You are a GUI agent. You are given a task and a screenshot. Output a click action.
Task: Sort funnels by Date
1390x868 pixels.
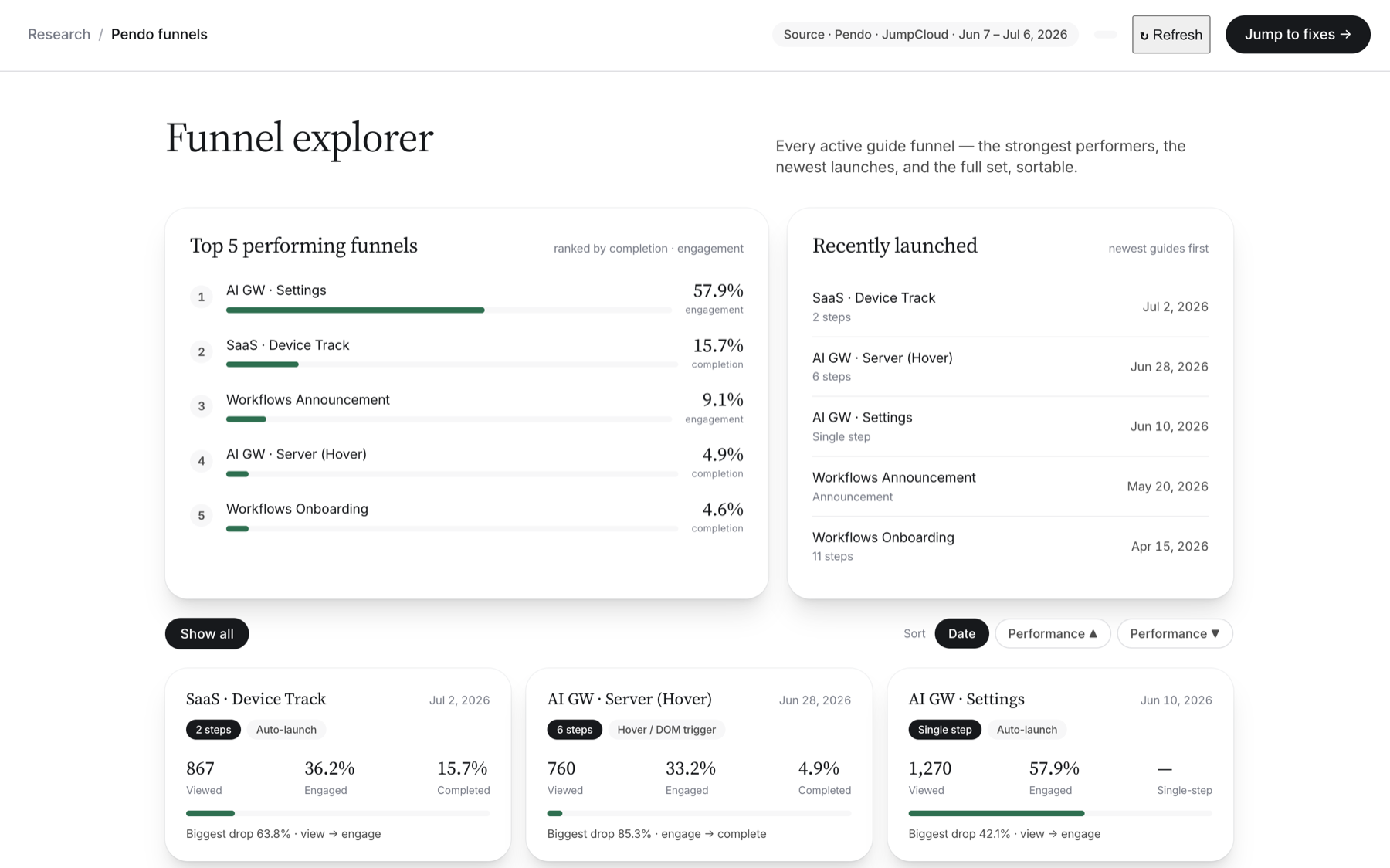pos(961,634)
